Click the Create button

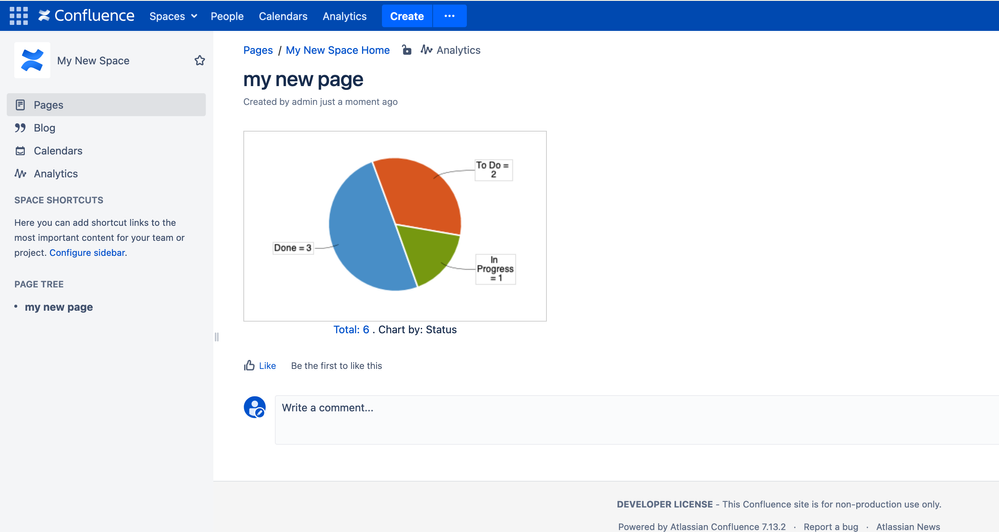(x=406, y=16)
